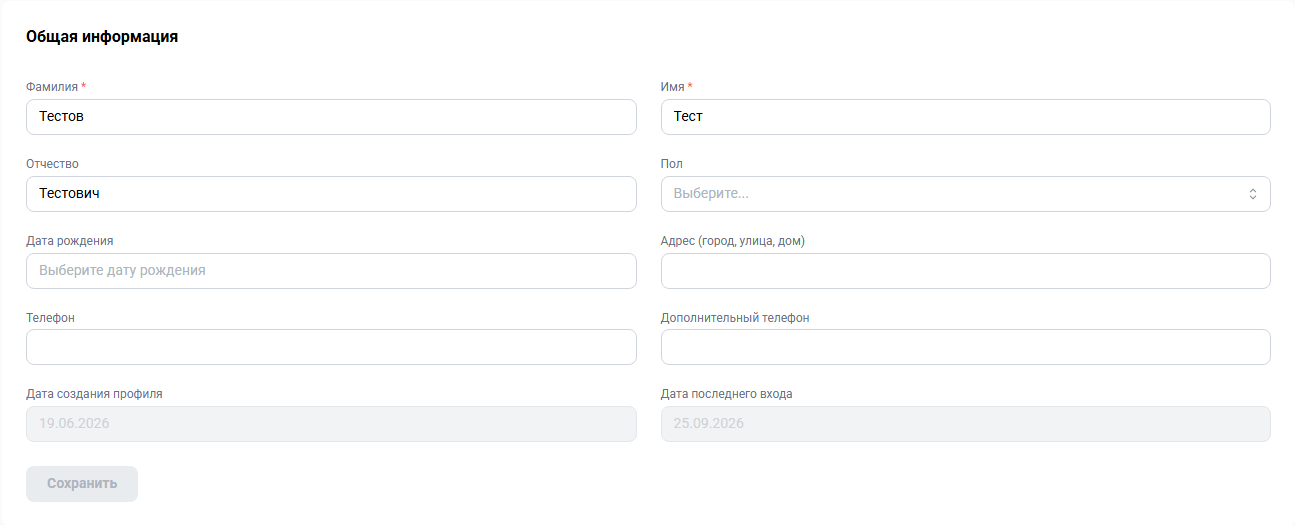
Task: Click the Отчество field containing Тестович
Action: click(x=331, y=194)
